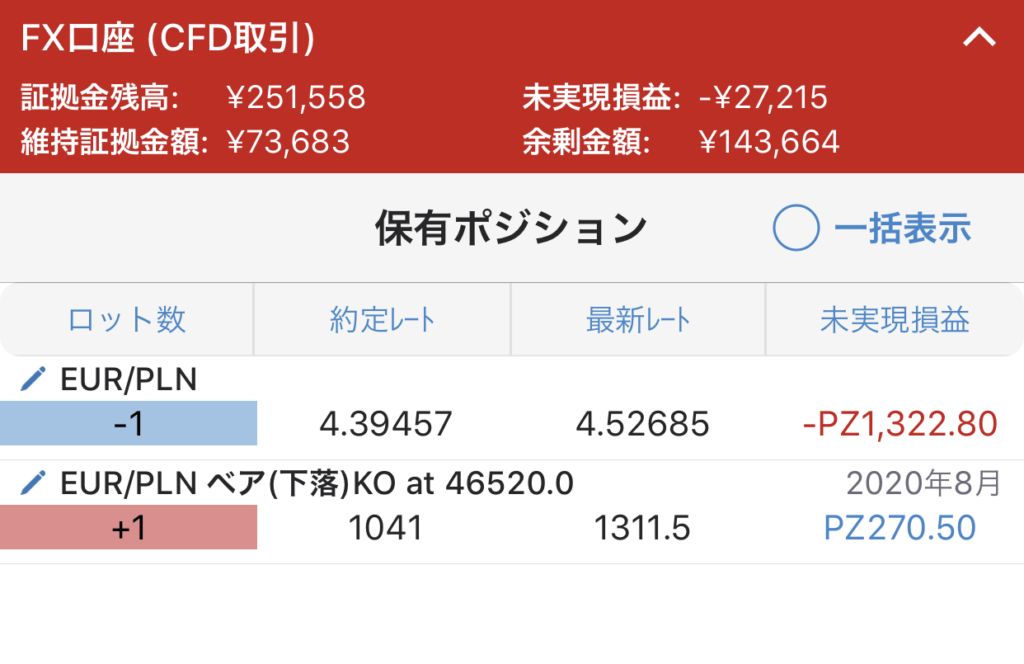Select the 未実現損益 column header

point(895,320)
